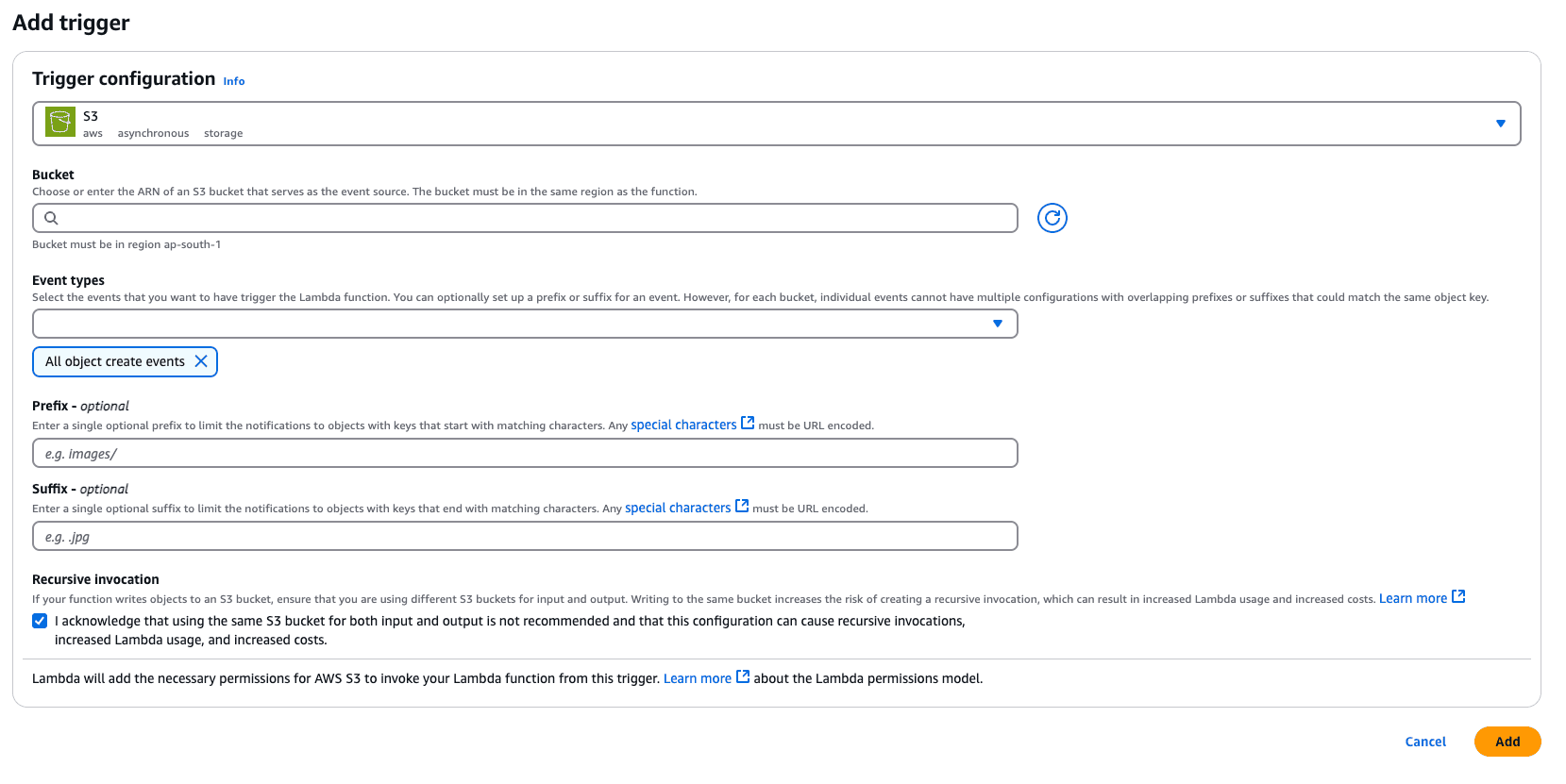
Task: Click external link icon beside permissions Learn more
Action: [743, 677]
